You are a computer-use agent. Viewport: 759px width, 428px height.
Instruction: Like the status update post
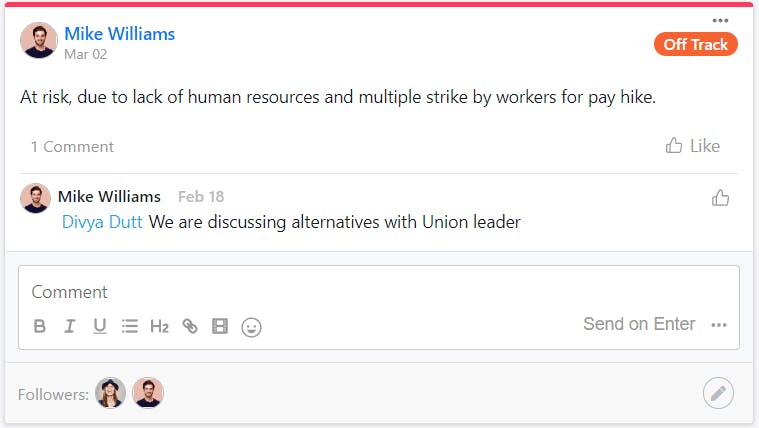tap(692, 146)
